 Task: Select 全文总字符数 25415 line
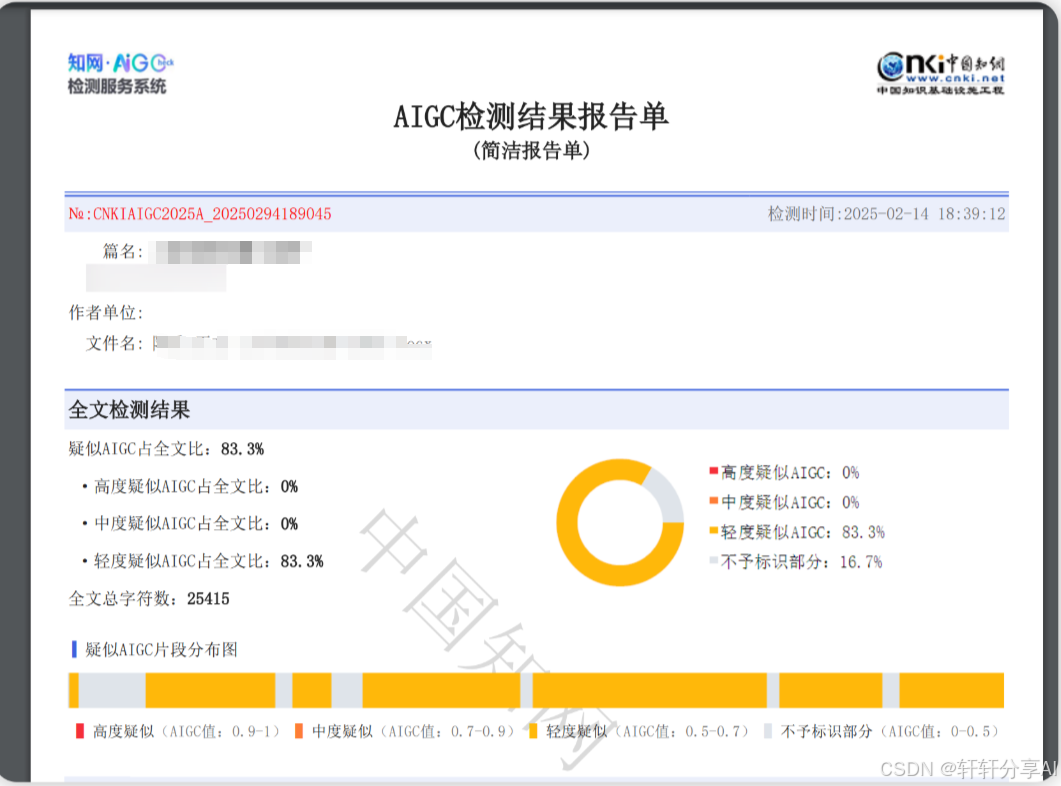[149, 599]
